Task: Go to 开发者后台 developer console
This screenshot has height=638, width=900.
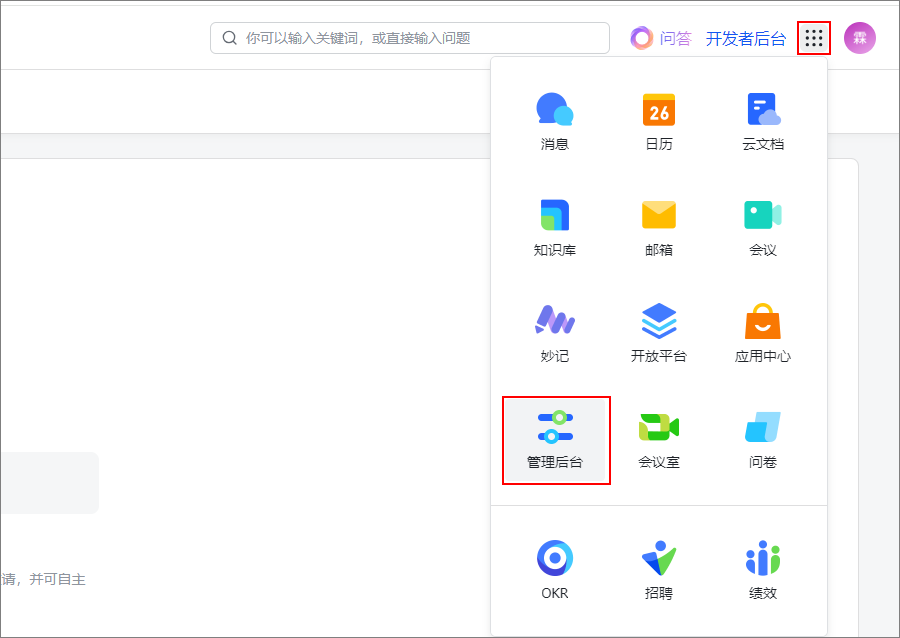Action: [x=746, y=38]
